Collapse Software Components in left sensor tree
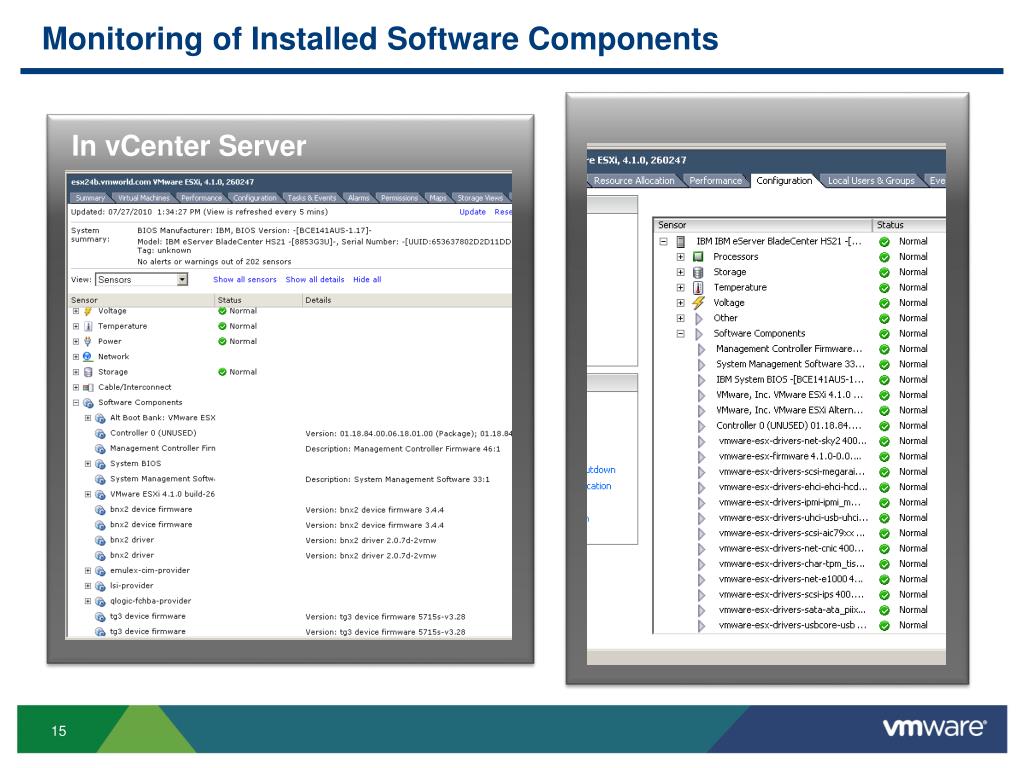Screen dimensions: 1024x768 (76, 402)
